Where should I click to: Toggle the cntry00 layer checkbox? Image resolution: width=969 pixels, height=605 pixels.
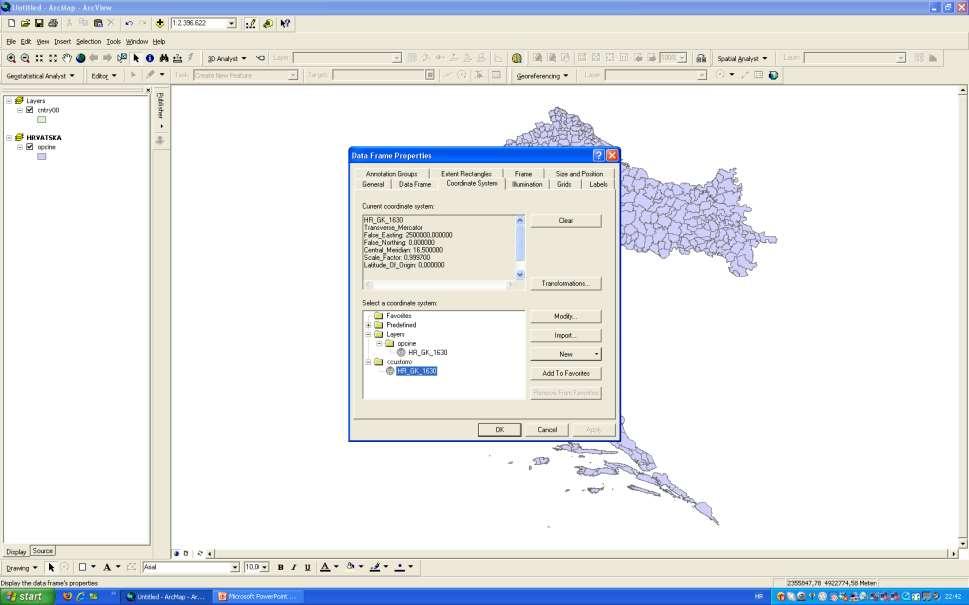point(29,110)
